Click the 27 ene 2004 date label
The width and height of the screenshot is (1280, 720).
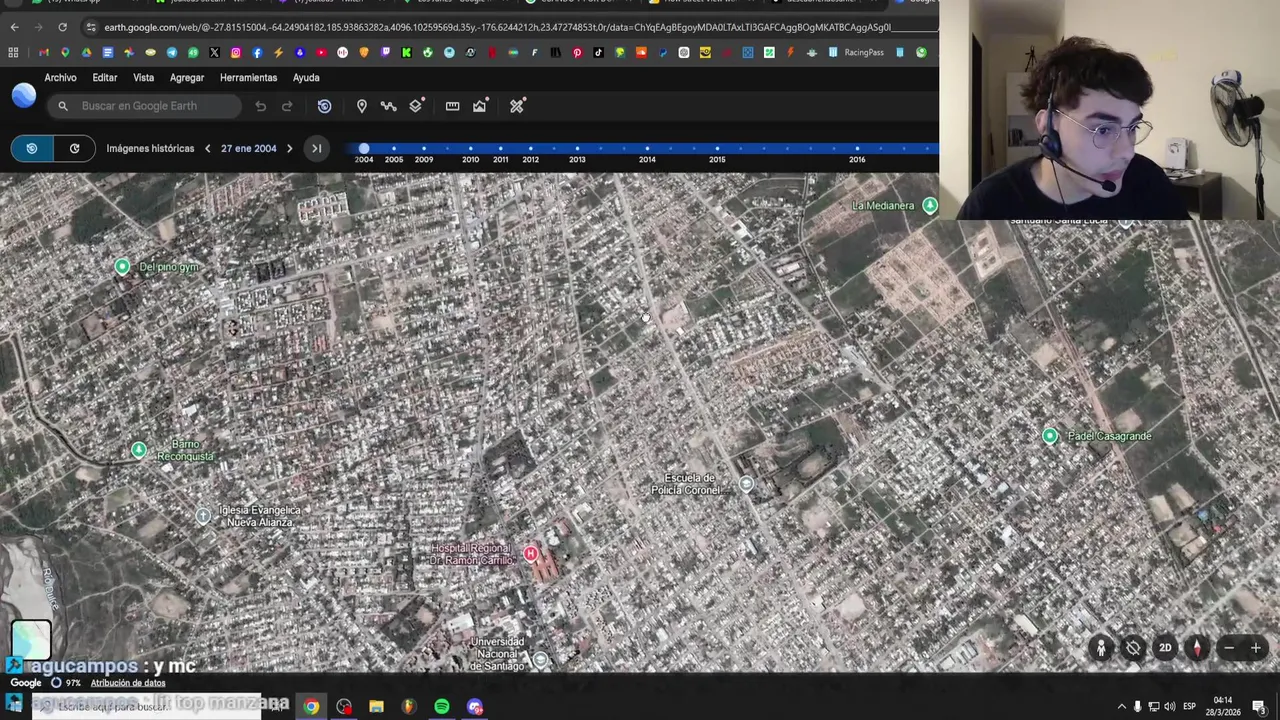(249, 149)
